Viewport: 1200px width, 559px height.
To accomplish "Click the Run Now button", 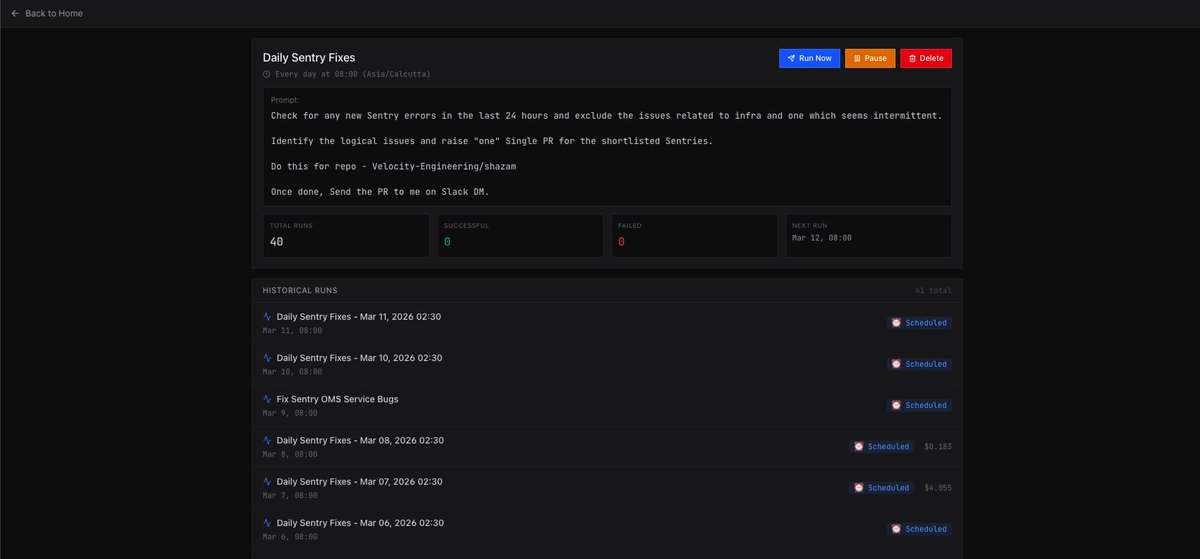I will click(809, 58).
